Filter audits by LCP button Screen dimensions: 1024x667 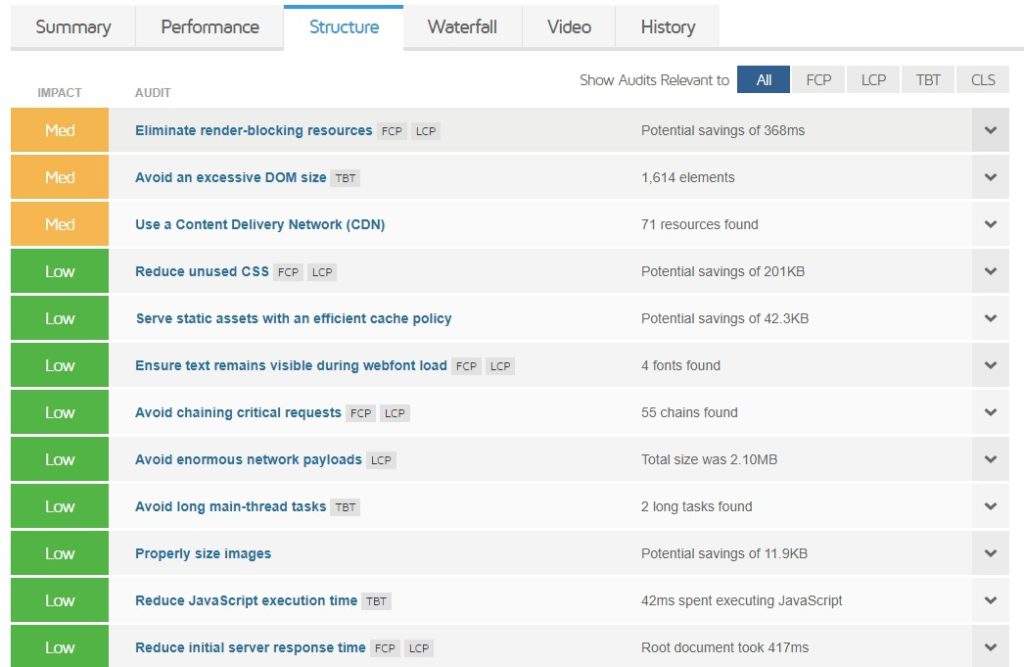pyautogui.click(x=873, y=80)
